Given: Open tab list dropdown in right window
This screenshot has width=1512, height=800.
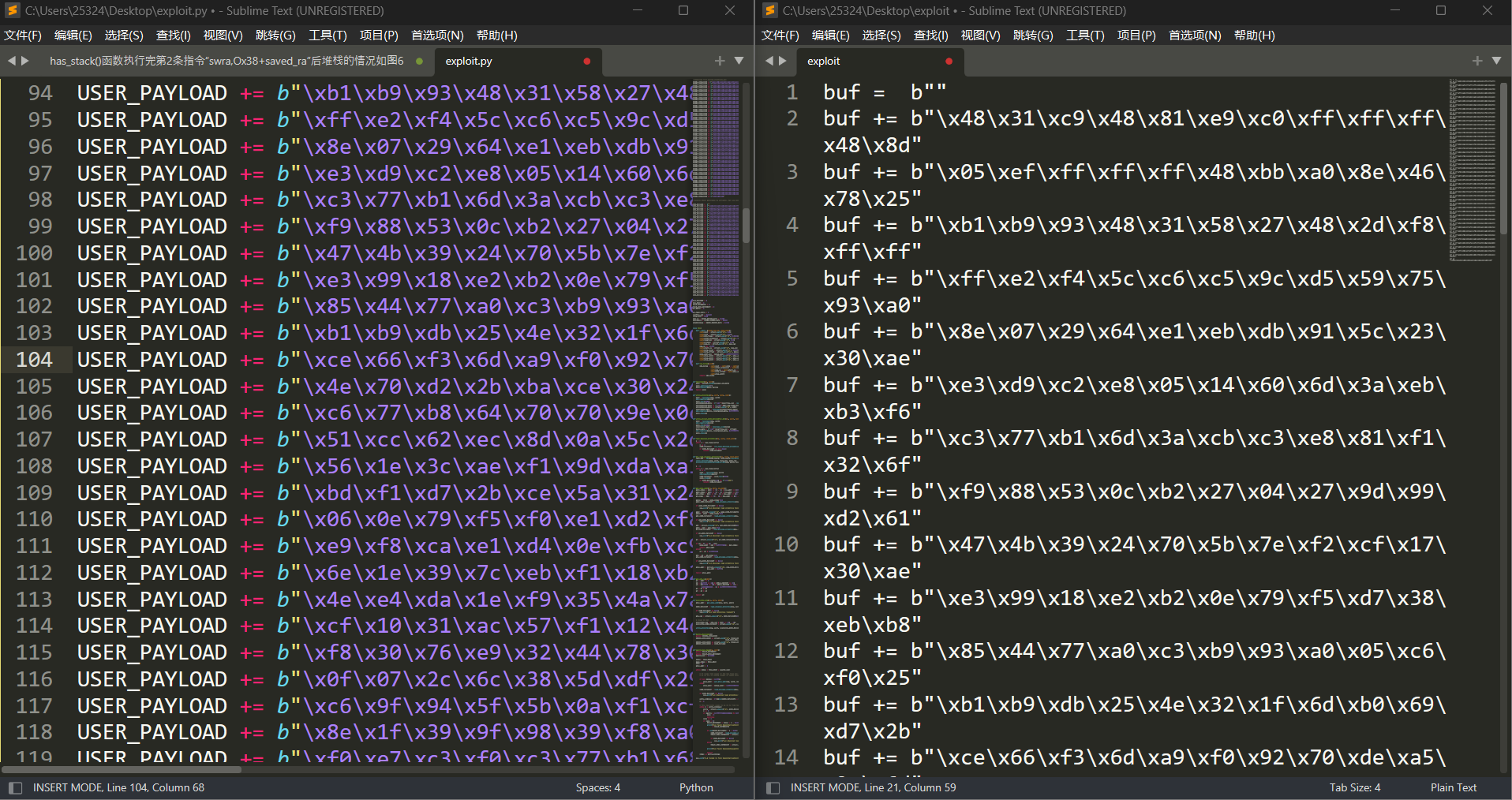Looking at the screenshot, I should (1497, 61).
